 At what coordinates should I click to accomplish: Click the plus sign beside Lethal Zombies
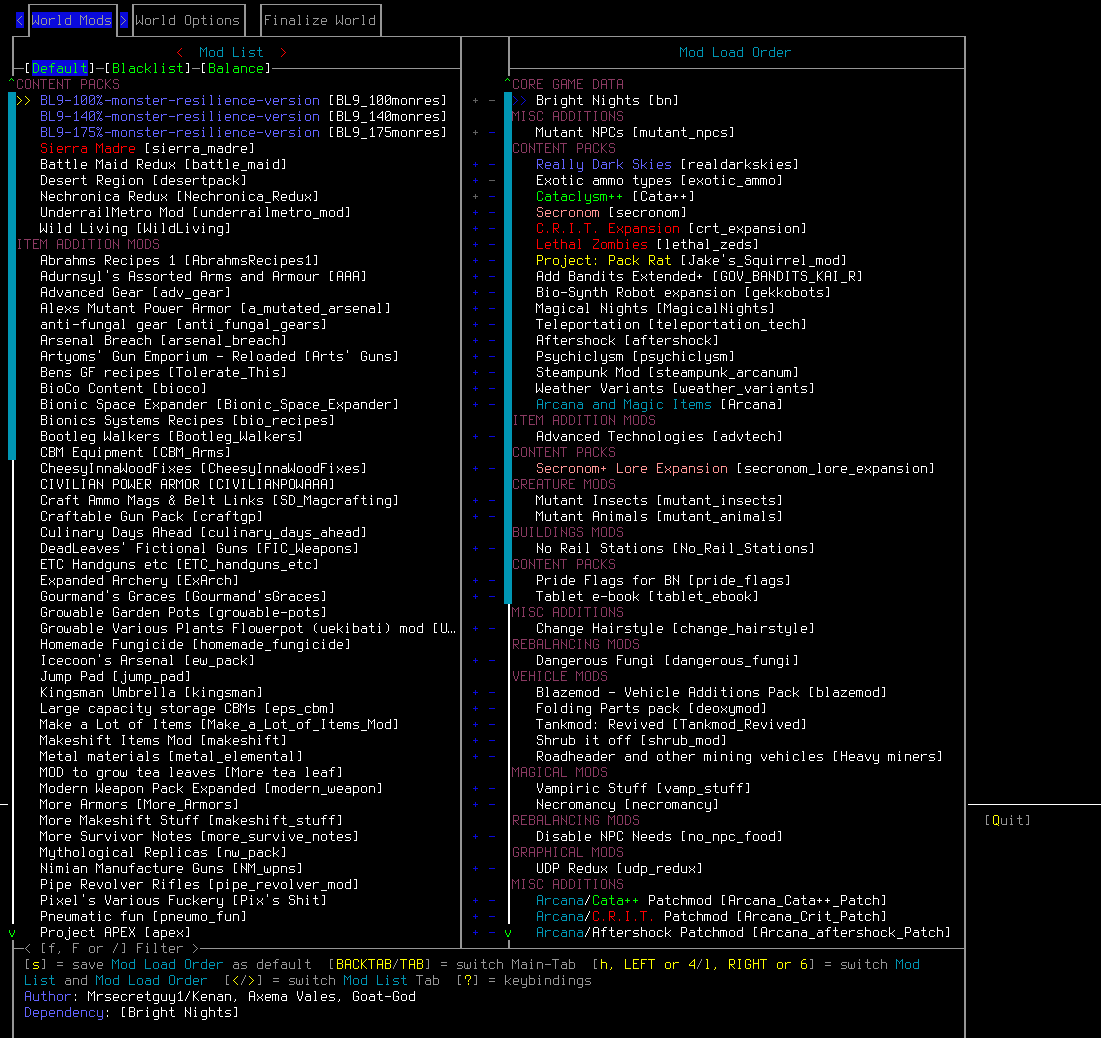(475, 244)
